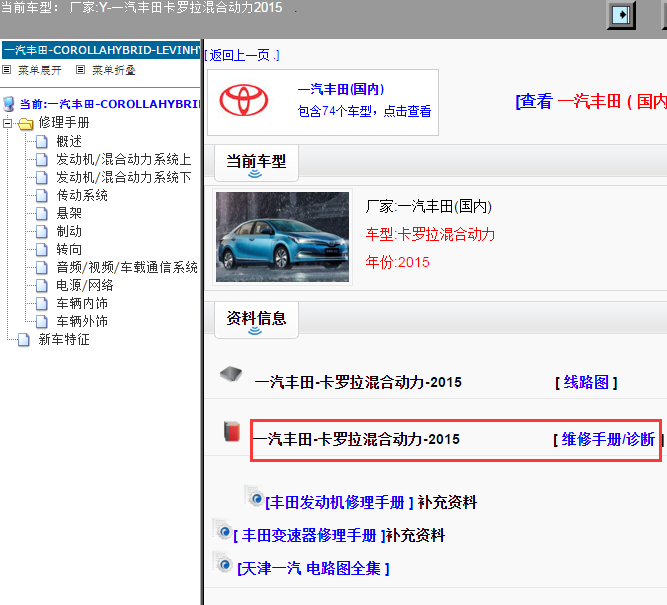This screenshot has height=605, width=667.
Task: Click the gear icon beside 天津一汽 电路图全集
Action: point(222,564)
